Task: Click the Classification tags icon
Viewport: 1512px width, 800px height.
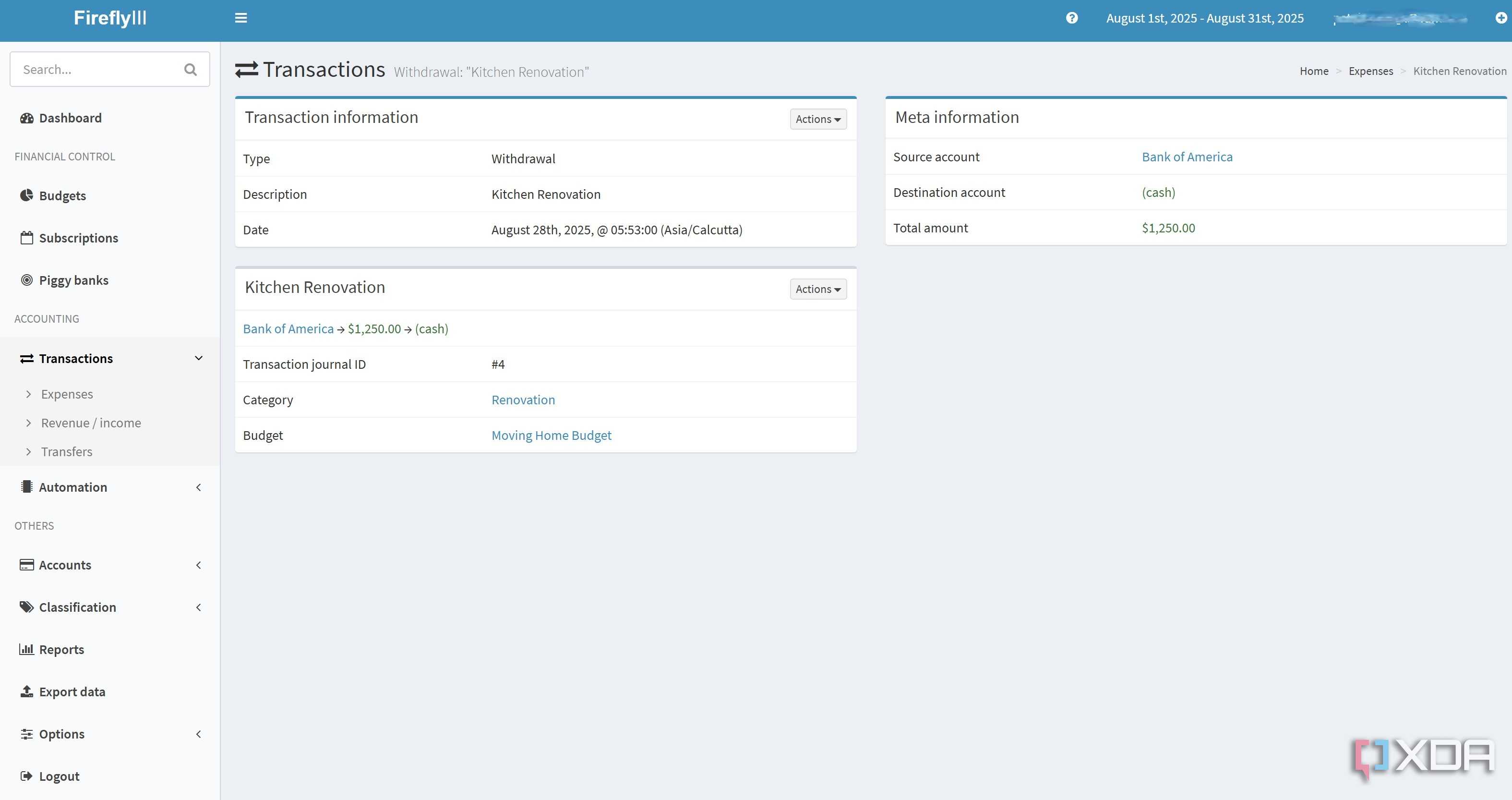Action: pos(26,607)
